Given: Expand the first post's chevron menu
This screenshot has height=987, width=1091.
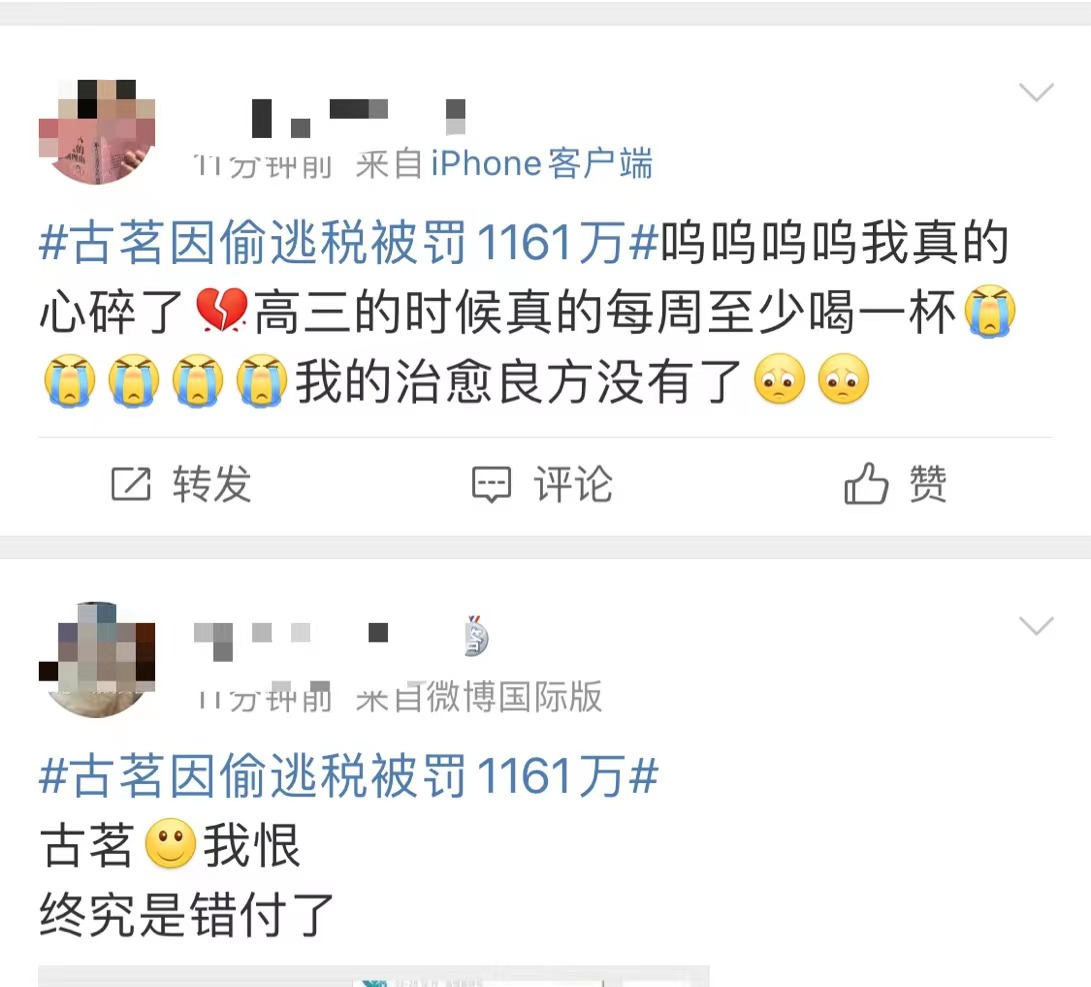Looking at the screenshot, I should point(1036,92).
